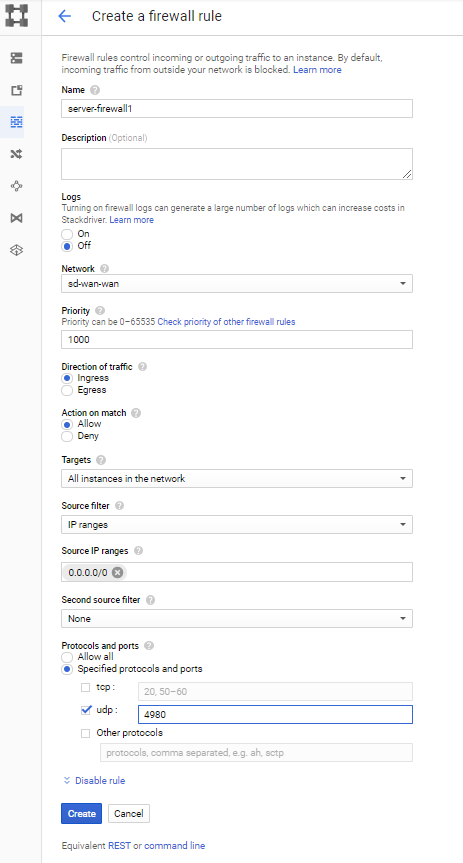The height and width of the screenshot is (863, 463).
Task: Open VPC networks from the sidebar
Action: tap(17, 58)
